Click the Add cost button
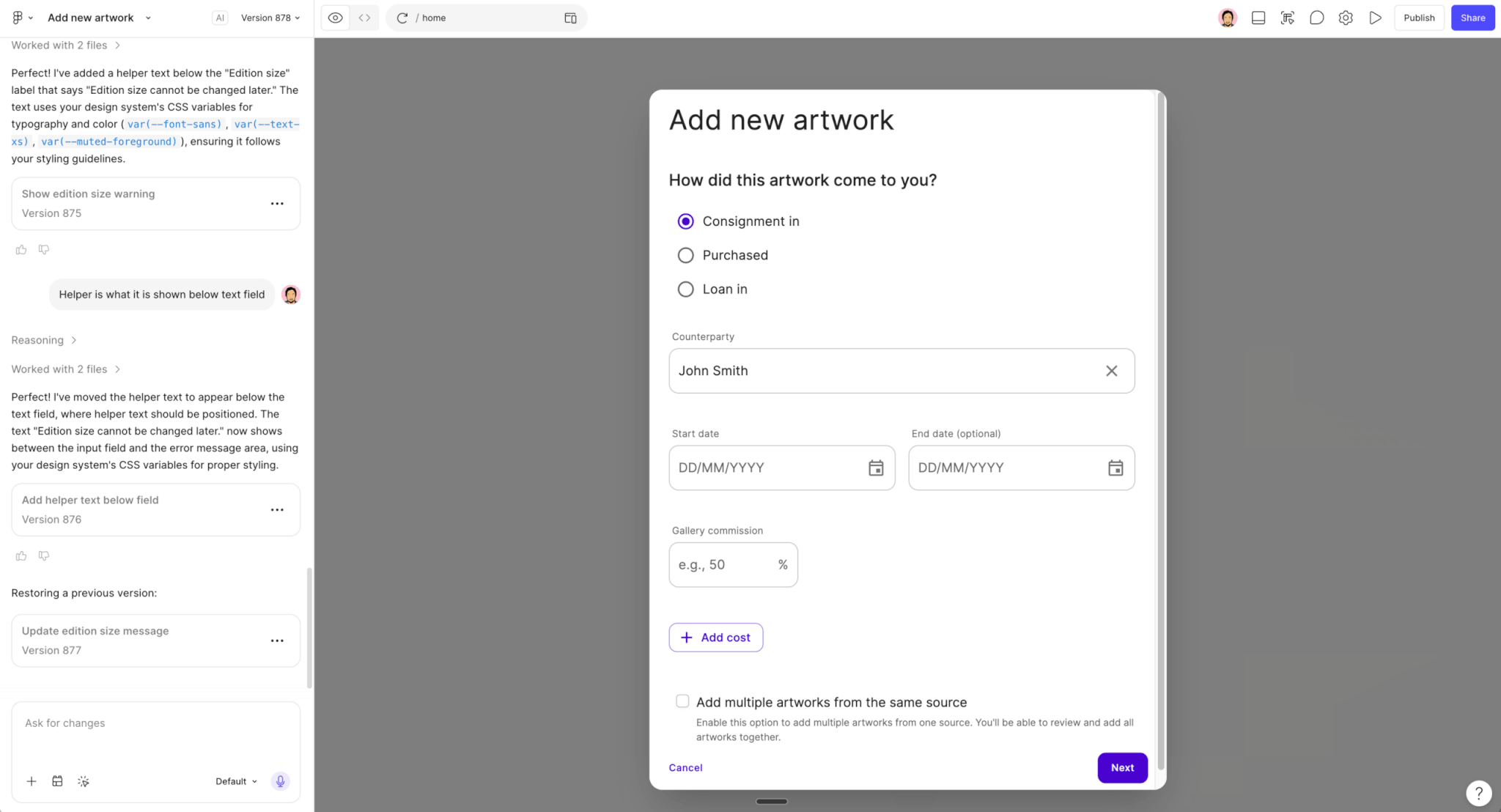The image size is (1501, 812). (715, 638)
